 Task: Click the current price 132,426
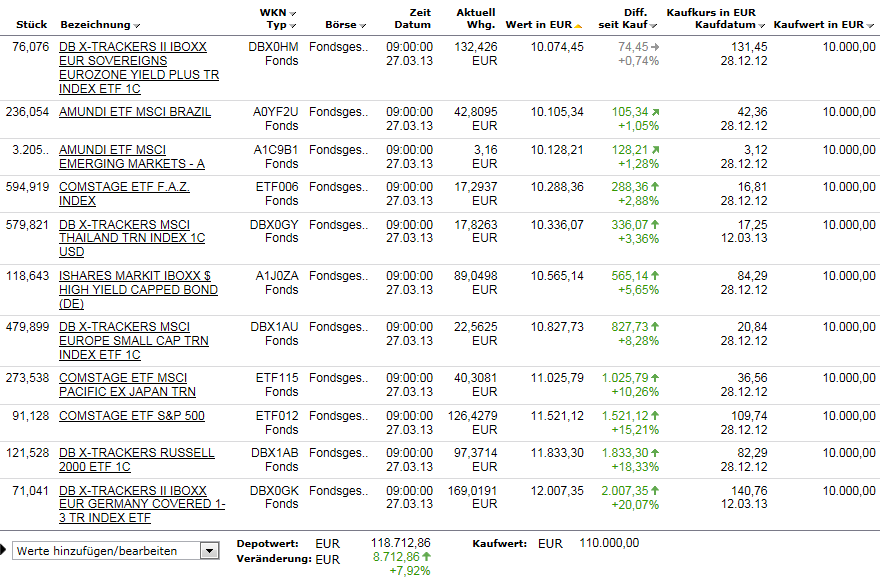(x=476, y=47)
